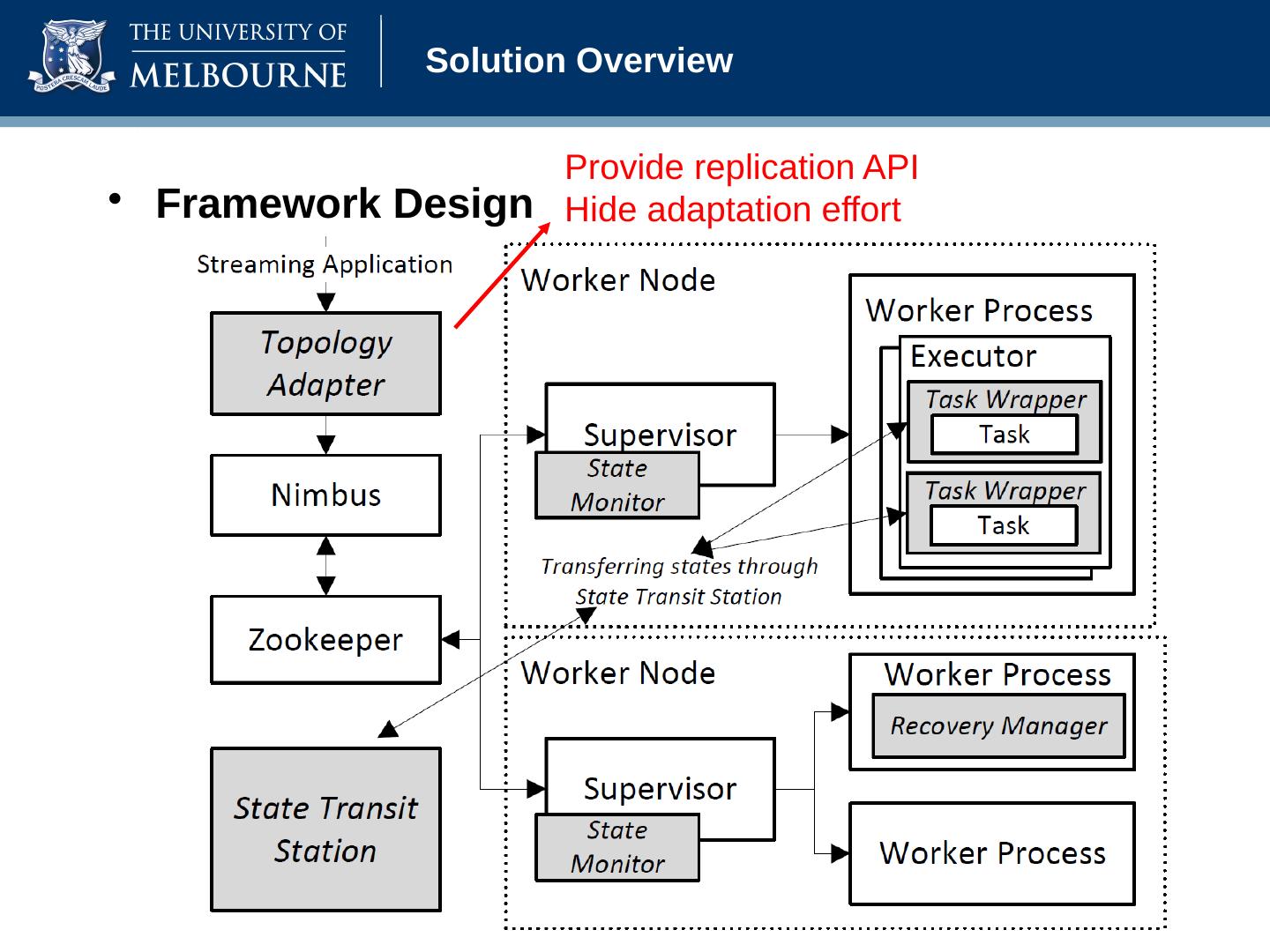1270x952 pixels.
Task: Click the University of Melbourne crest logo
Action: [x=72, y=55]
